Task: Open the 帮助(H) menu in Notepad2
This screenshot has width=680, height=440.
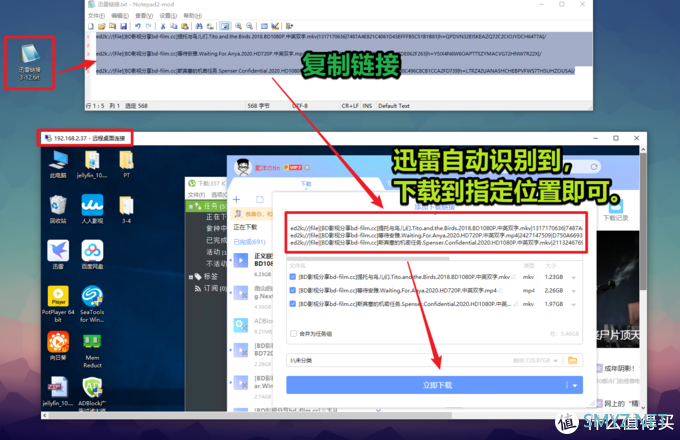Action: (193, 16)
